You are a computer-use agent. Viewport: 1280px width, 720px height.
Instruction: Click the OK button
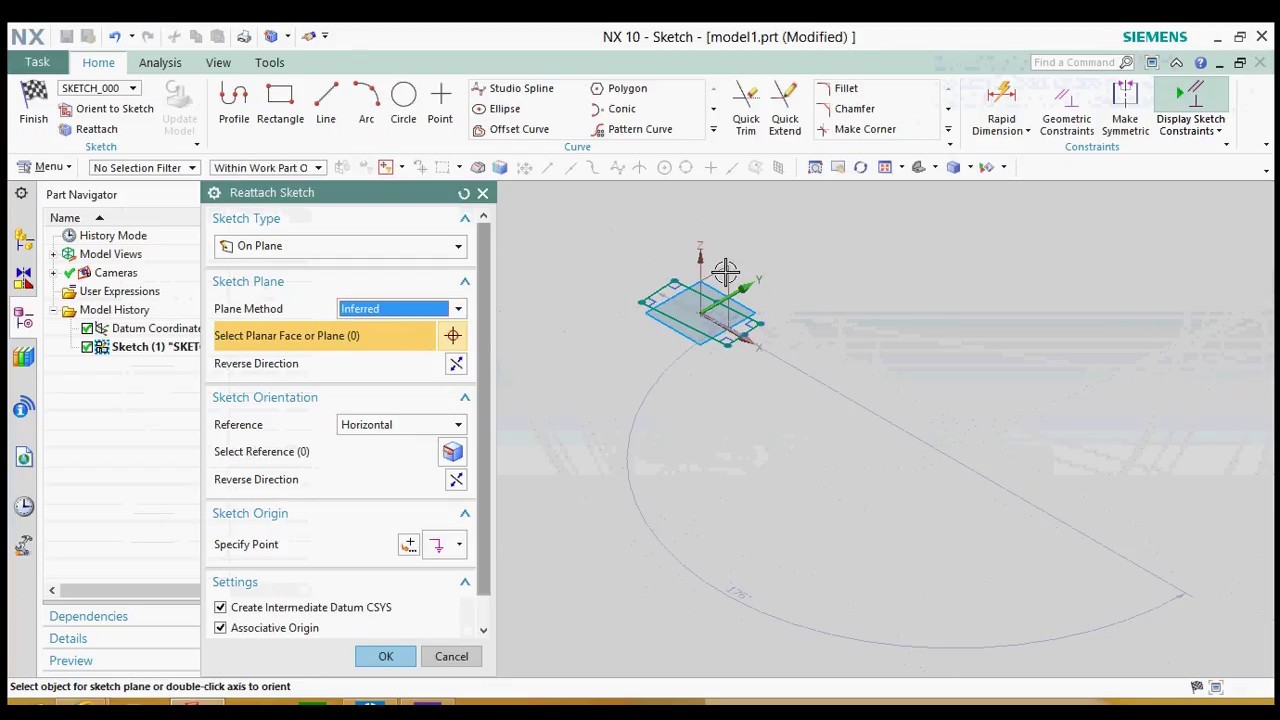[x=385, y=657]
